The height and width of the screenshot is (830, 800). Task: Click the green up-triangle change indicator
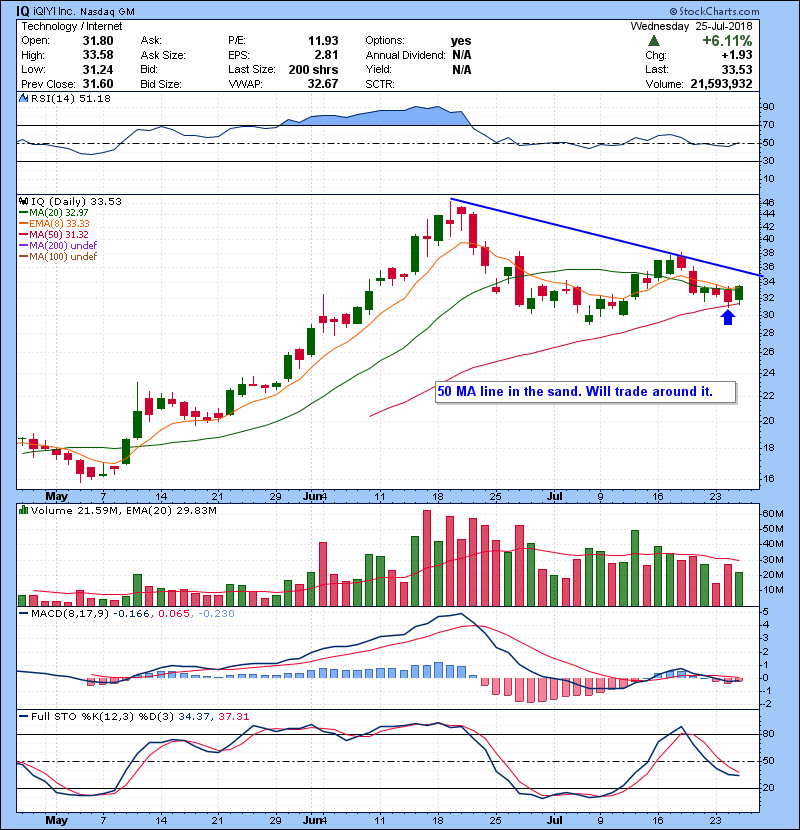[654, 41]
